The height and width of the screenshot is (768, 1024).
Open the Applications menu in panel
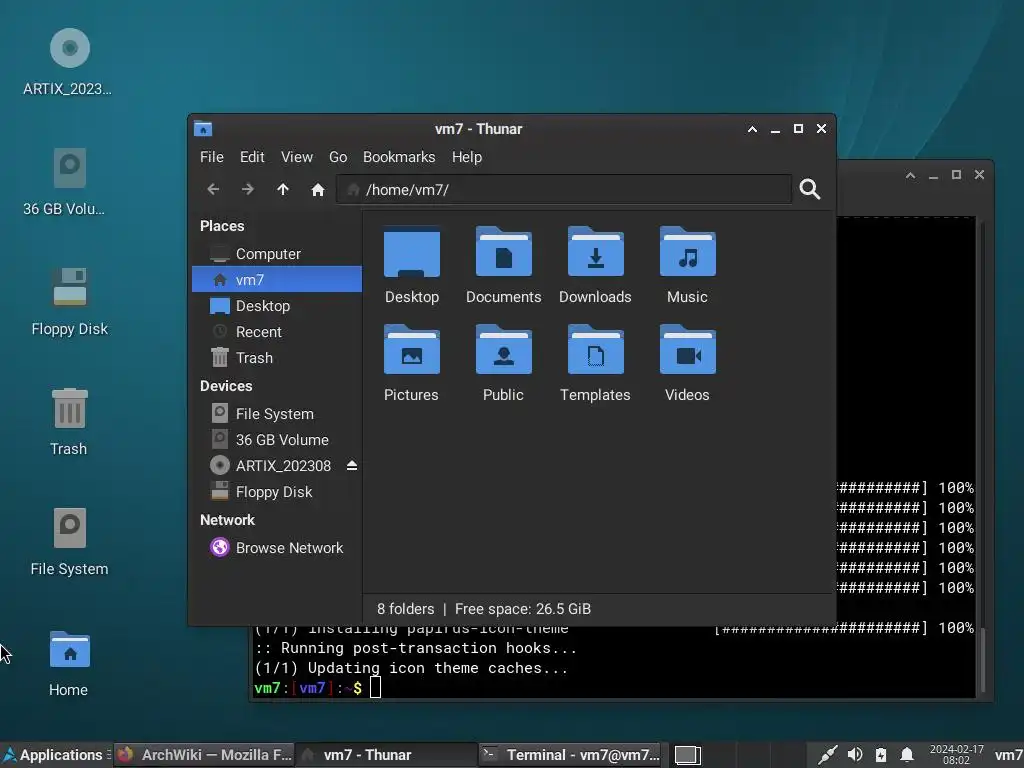click(x=55, y=755)
